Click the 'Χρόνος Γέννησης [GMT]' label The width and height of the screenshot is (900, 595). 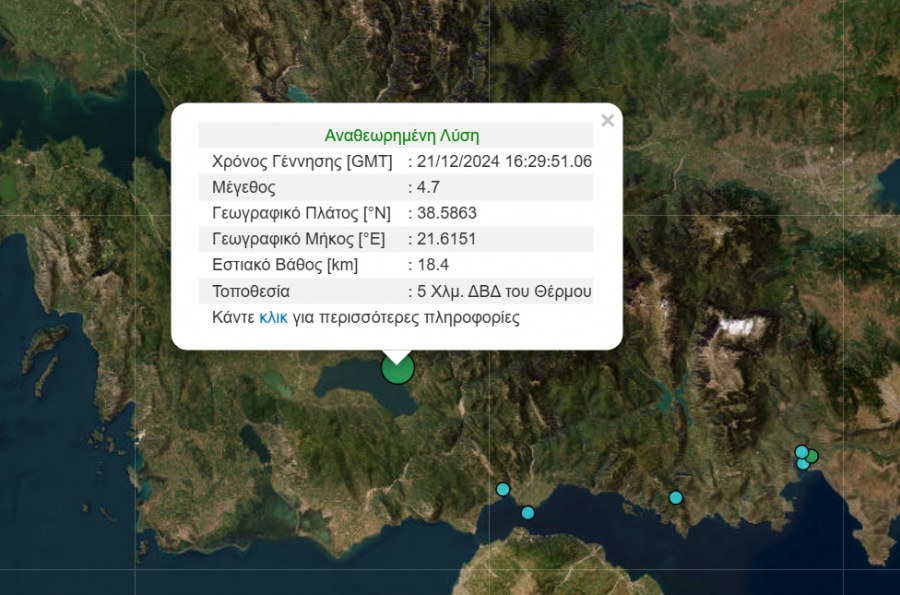click(302, 161)
